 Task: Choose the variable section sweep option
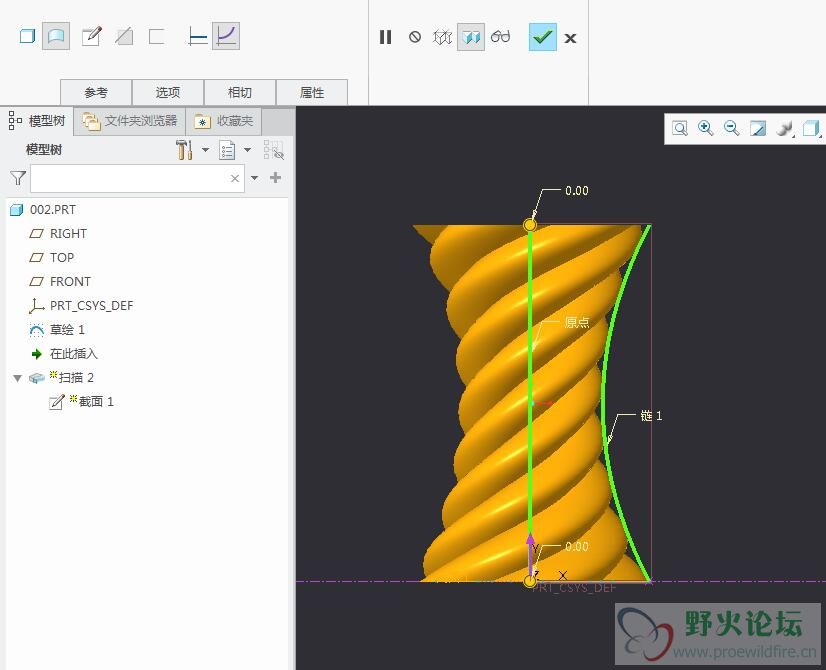[x=226, y=36]
